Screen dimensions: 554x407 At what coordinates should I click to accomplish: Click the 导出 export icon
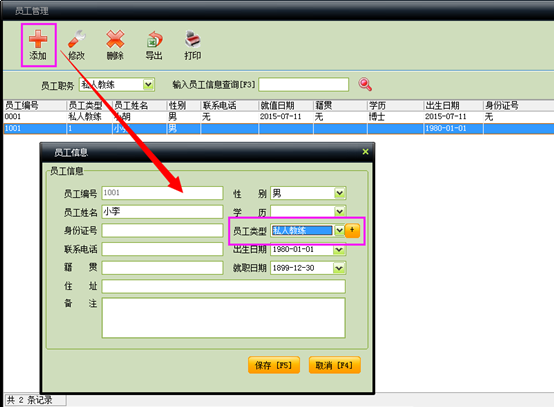154,39
